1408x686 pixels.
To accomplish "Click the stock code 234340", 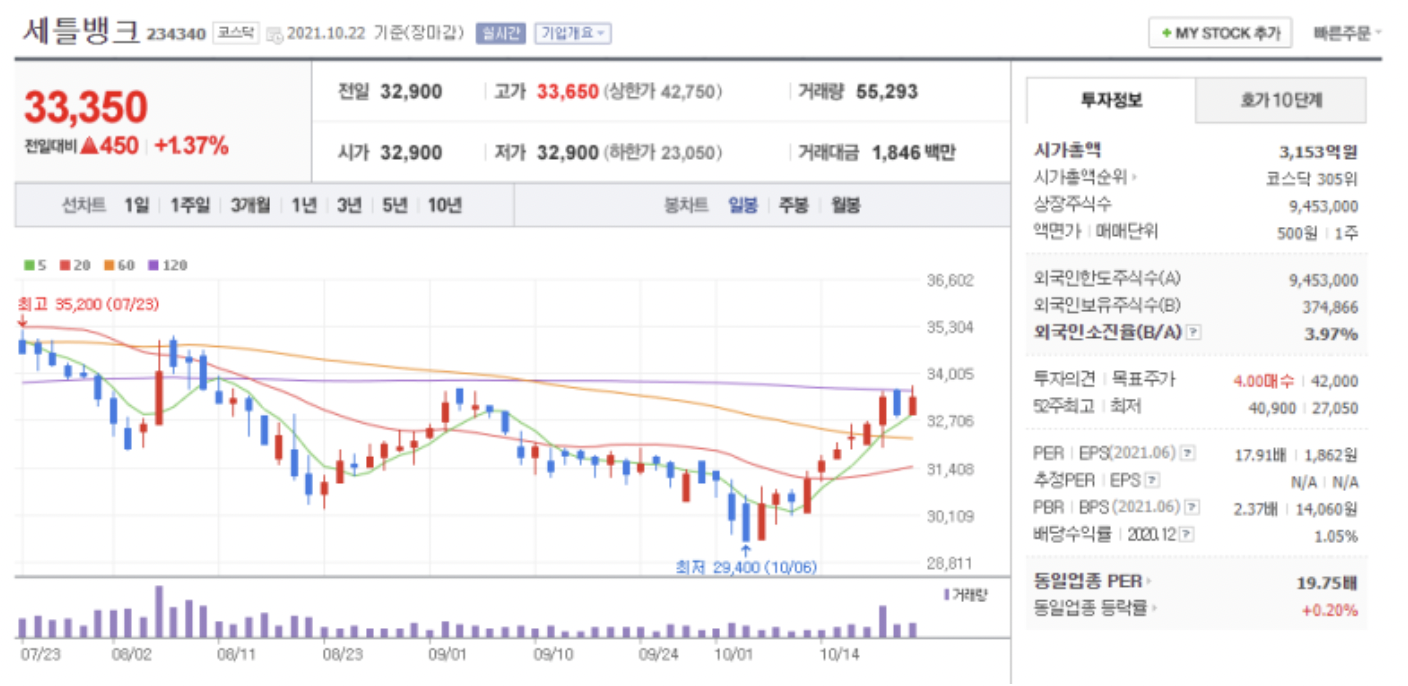I will 176,35.
